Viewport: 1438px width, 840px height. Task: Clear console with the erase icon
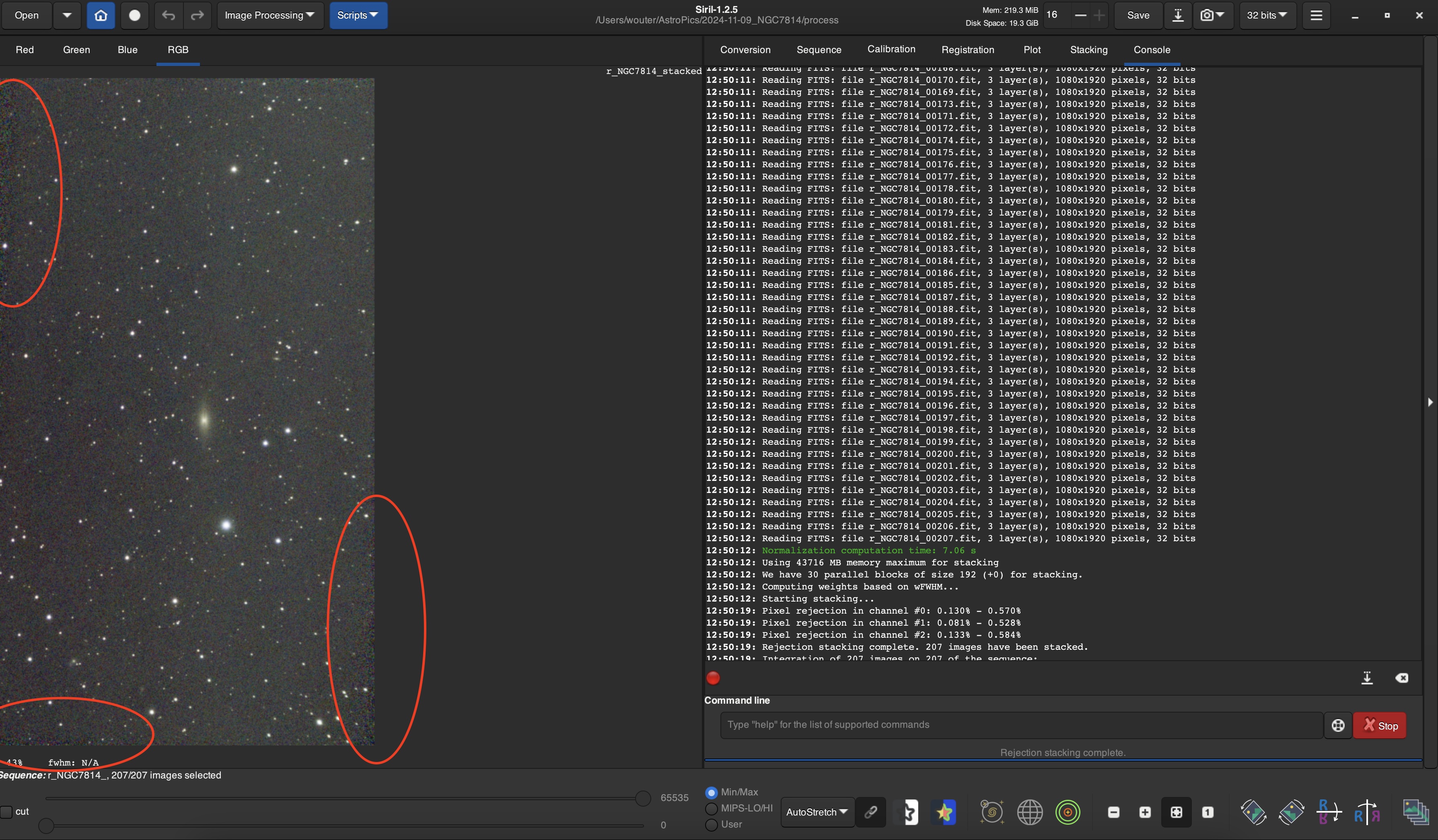click(x=1401, y=678)
